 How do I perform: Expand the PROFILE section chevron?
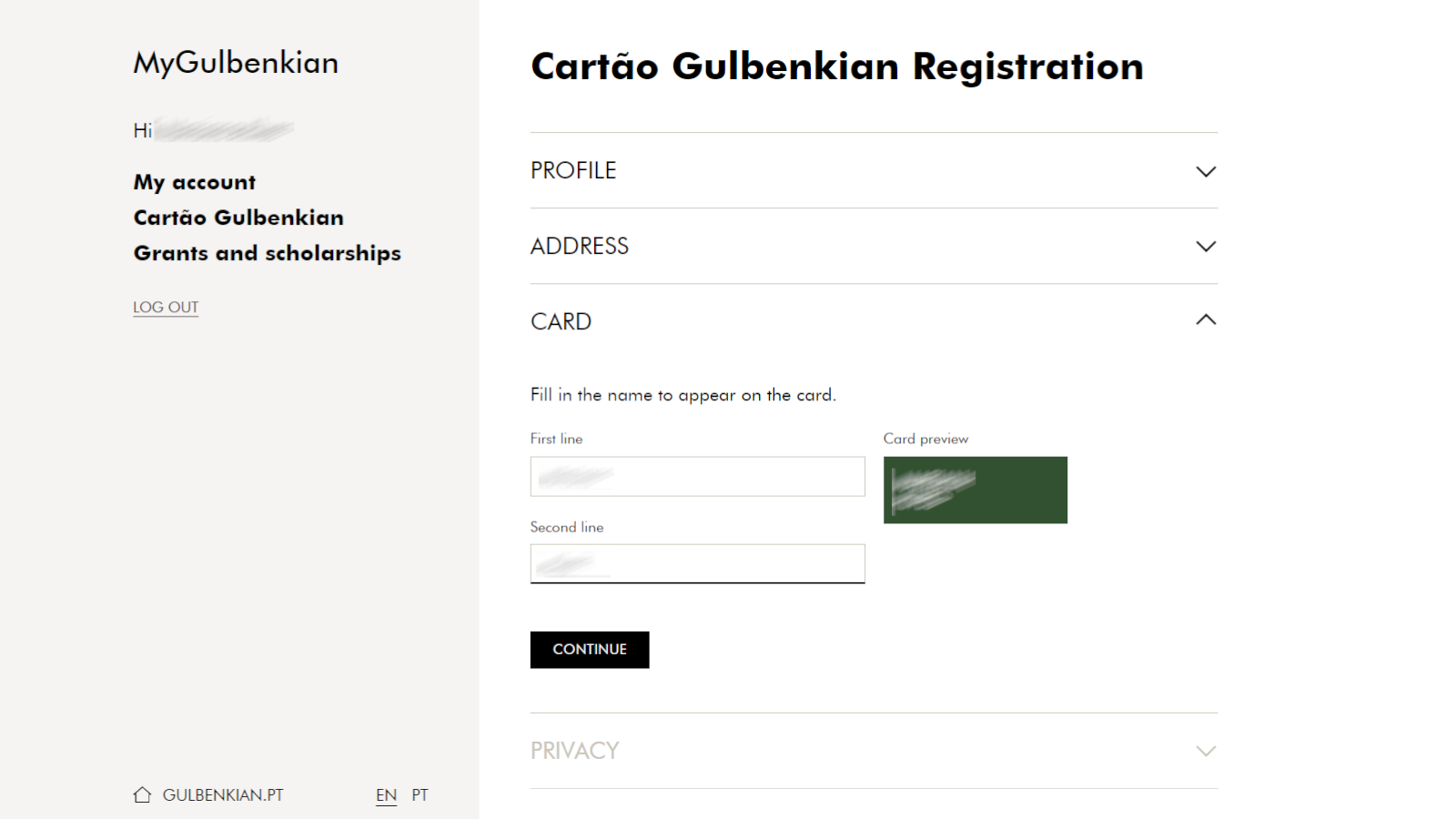point(1206,171)
